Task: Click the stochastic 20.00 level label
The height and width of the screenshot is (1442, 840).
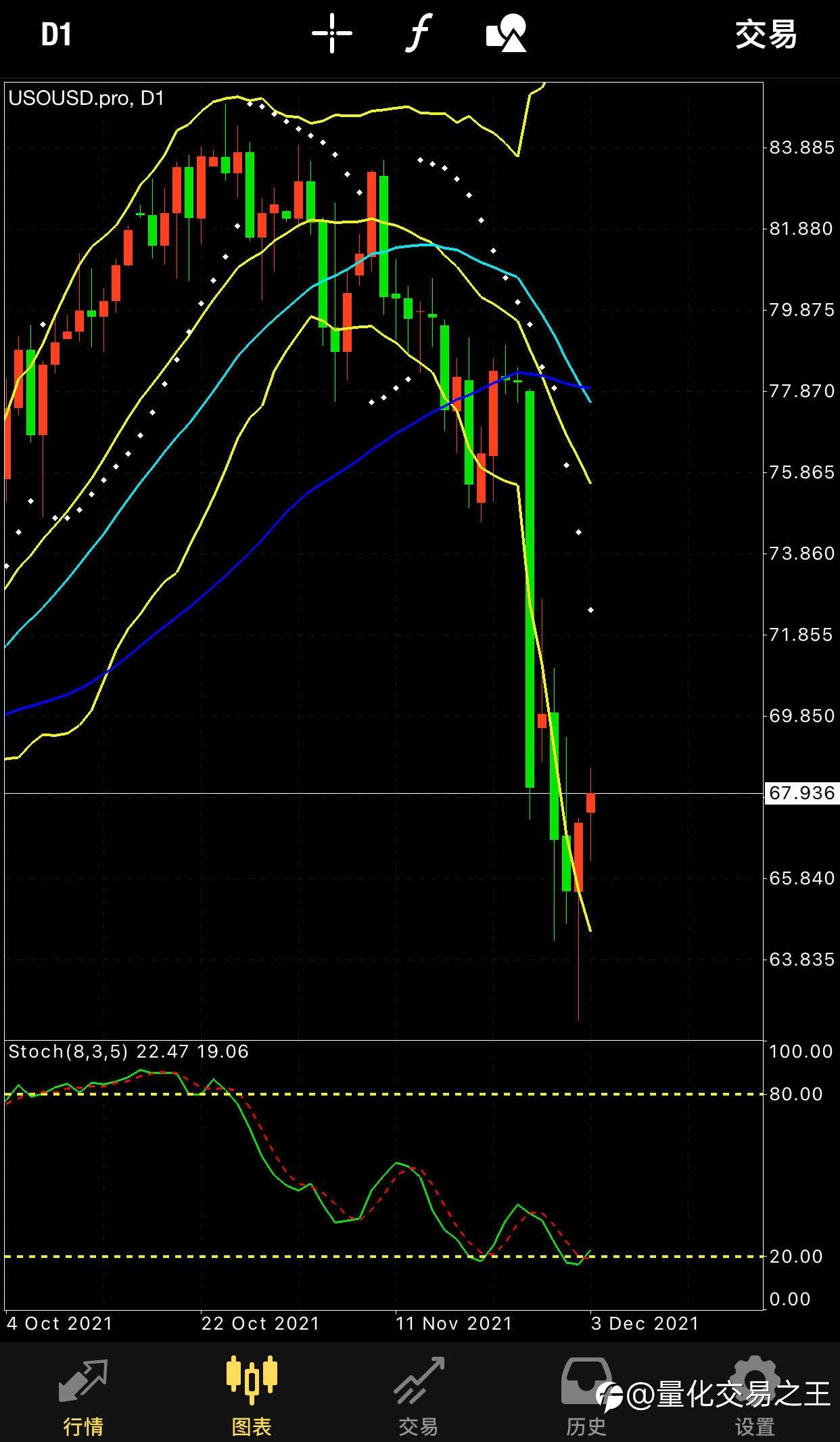Action: pyautogui.click(x=796, y=1257)
